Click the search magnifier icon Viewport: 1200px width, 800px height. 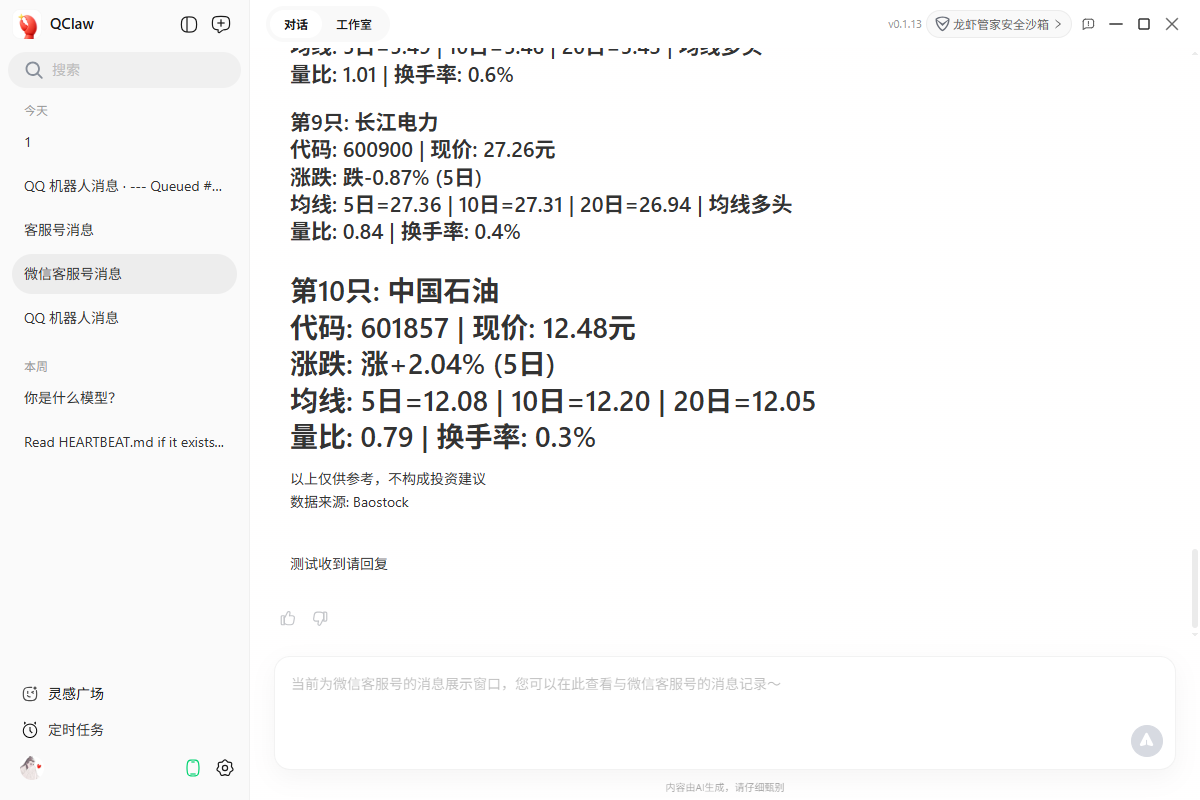click(x=34, y=70)
